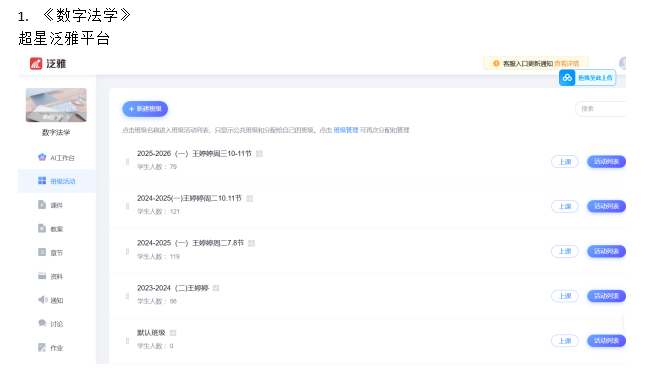Click QR code icon beside 周二7.8节 class
Image resolution: width=670 pixels, height=373 pixels.
[251, 244]
